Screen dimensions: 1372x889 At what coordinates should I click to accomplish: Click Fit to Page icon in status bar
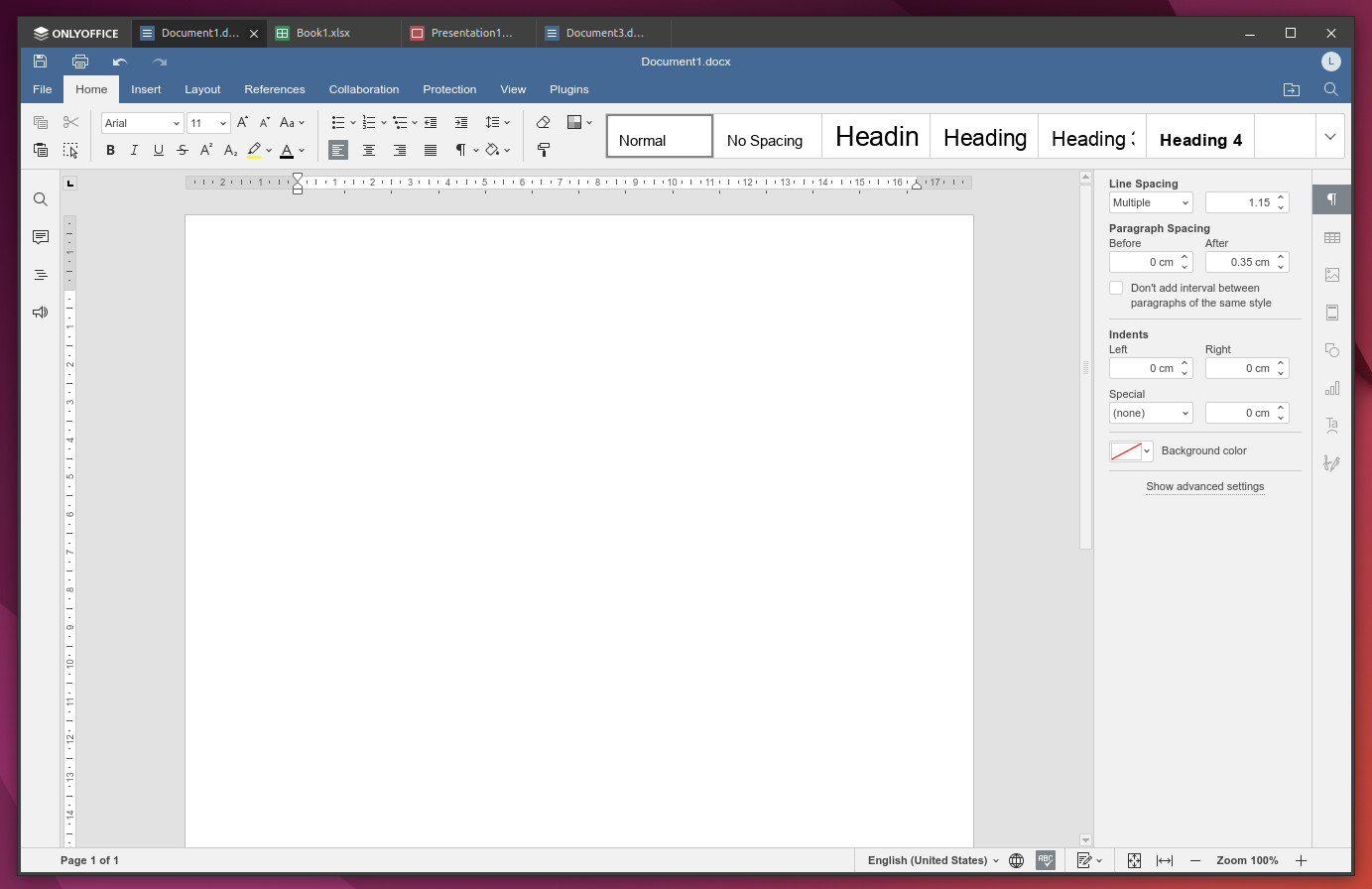(x=1134, y=860)
